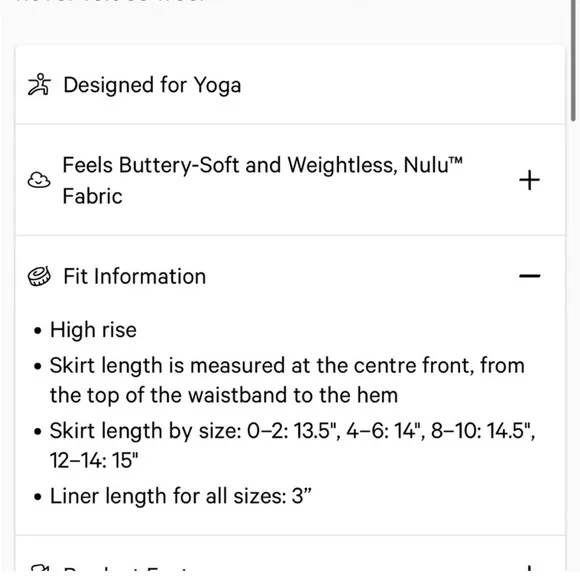Expand the Nulu Fabric section with plus
580x580 pixels.
pyautogui.click(x=529, y=180)
